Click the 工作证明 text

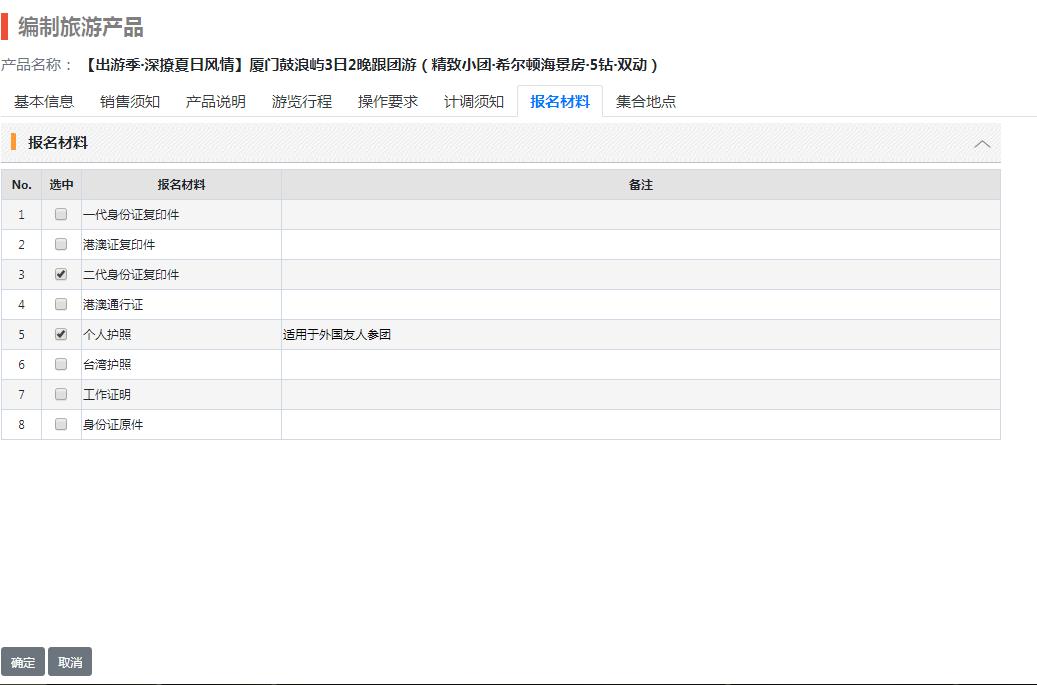(107, 395)
